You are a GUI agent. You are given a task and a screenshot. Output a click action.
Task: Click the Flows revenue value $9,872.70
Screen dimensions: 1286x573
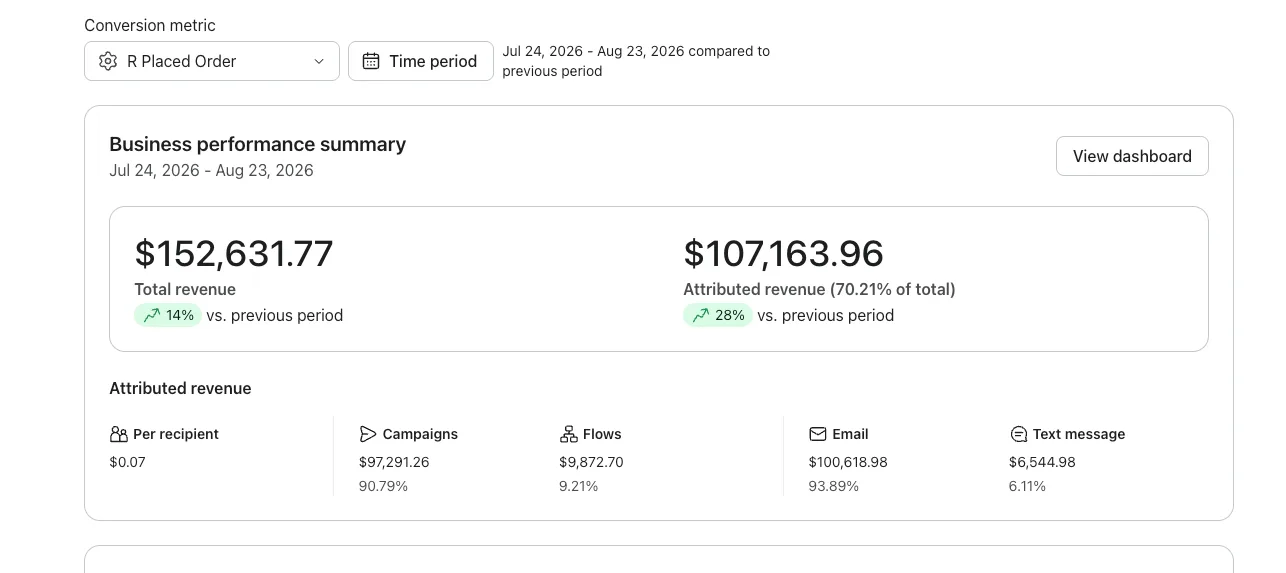click(591, 462)
